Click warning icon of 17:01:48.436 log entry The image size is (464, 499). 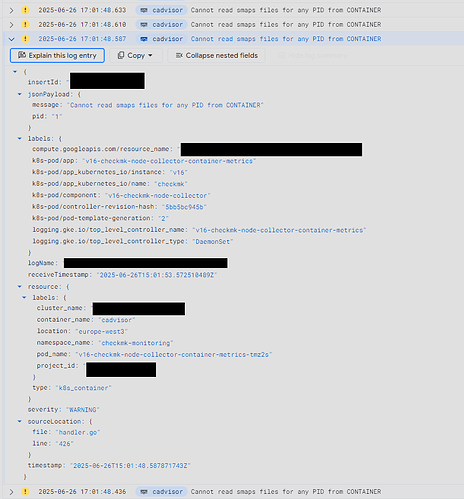(x=25, y=492)
